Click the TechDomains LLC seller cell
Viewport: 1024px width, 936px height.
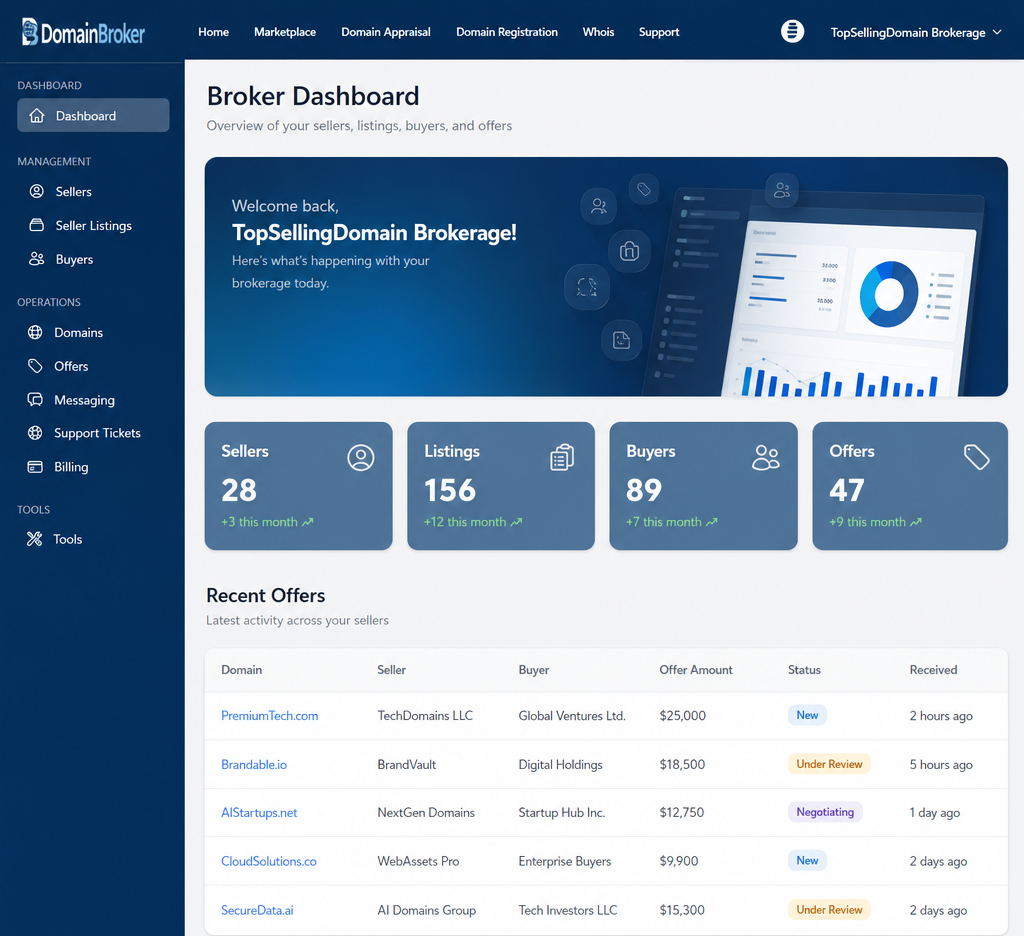click(x=425, y=716)
